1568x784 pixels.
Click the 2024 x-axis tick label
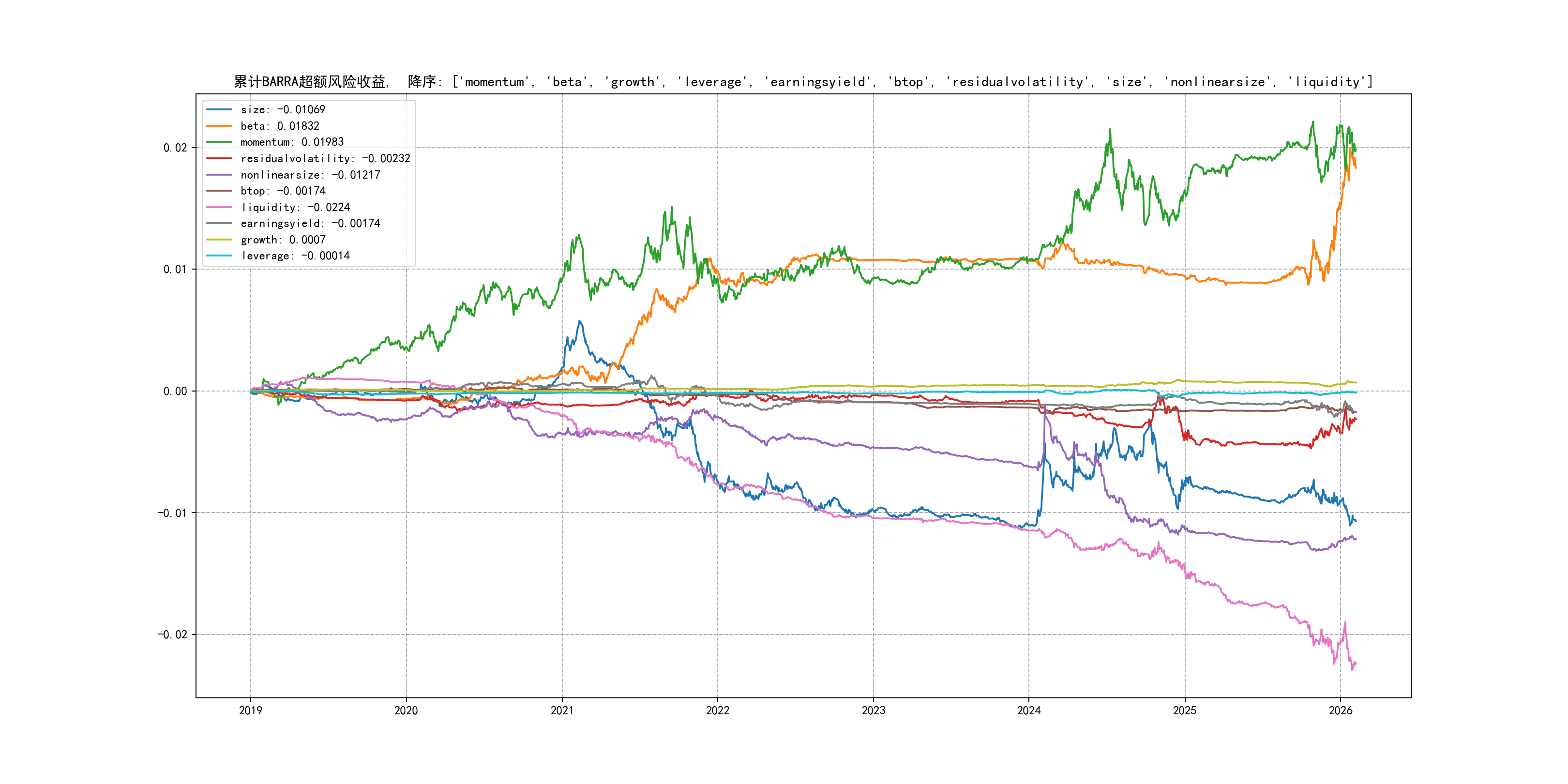[x=1029, y=710]
